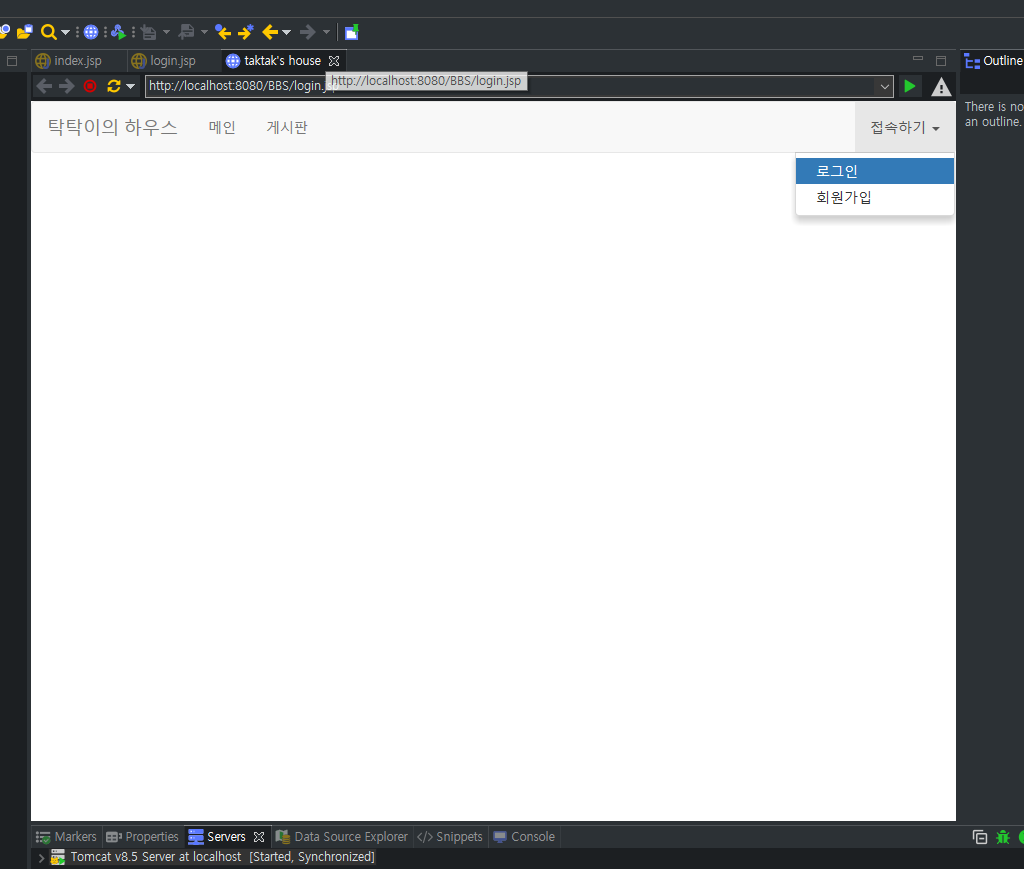Screen dimensions: 1024x869
Task: Minimize the editor area
Action: [918, 59]
